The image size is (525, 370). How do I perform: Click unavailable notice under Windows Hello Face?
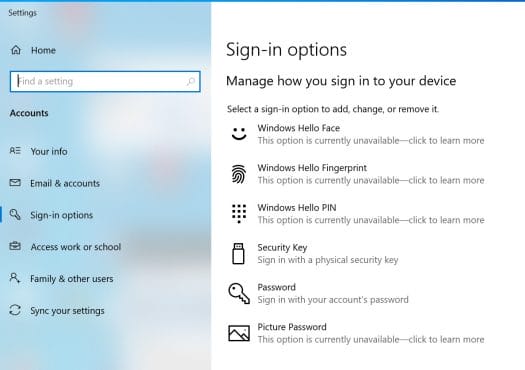371,140
